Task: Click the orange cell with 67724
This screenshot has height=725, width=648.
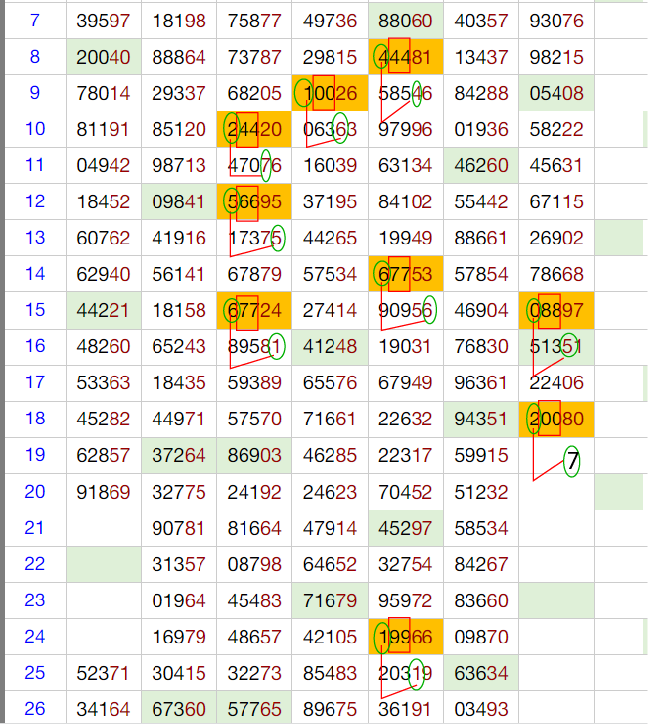Action: (x=255, y=310)
